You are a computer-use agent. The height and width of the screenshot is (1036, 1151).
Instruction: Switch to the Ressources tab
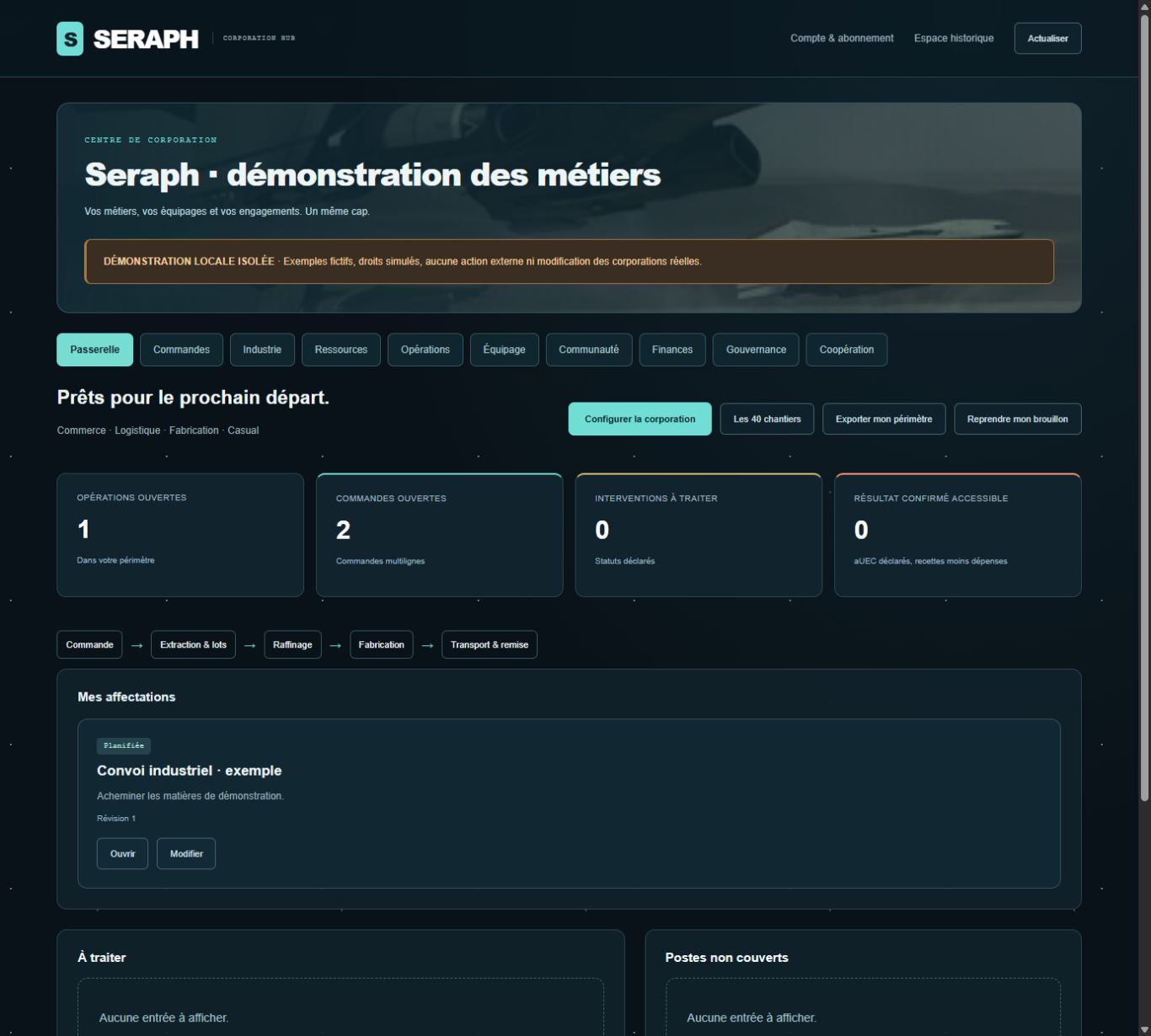click(341, 350)
